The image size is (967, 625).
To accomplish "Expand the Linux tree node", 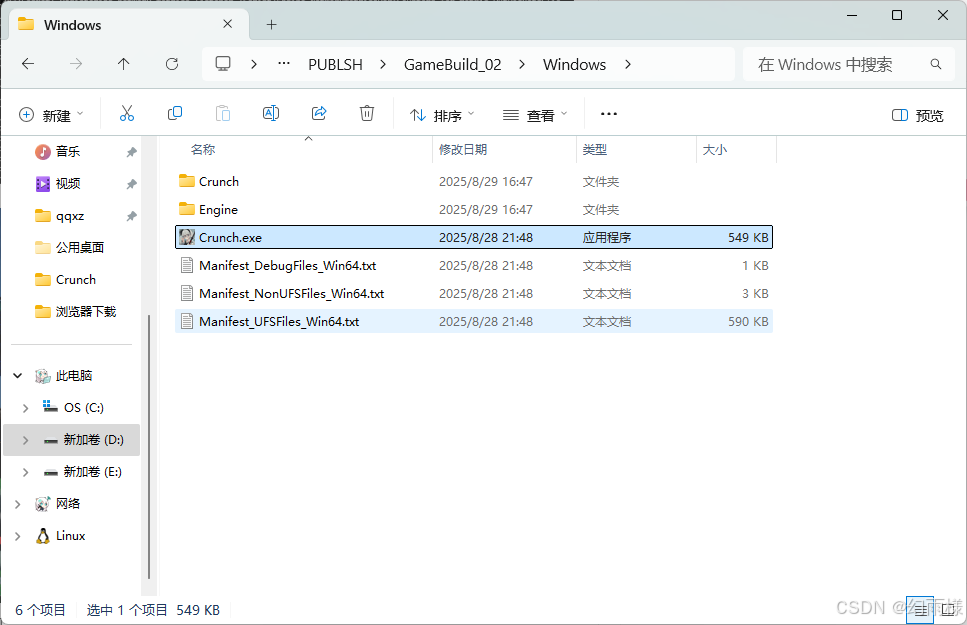I will tap(18, 536).
